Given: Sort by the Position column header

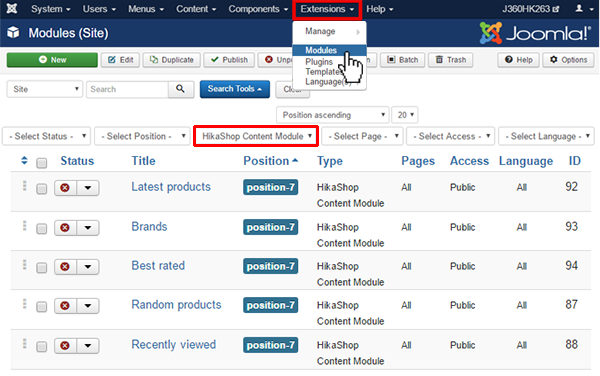Looking at the screenshot, I should (x=271, y=161).
